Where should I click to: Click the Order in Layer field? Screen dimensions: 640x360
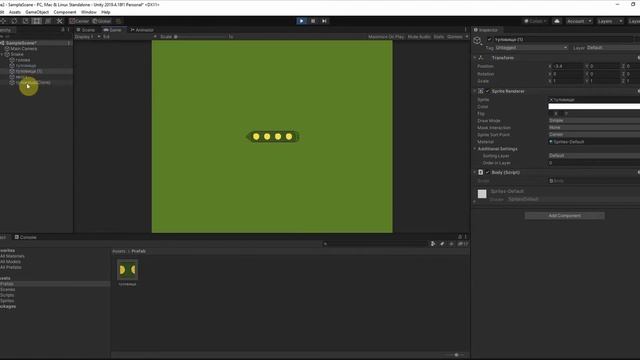pos(594,163)
